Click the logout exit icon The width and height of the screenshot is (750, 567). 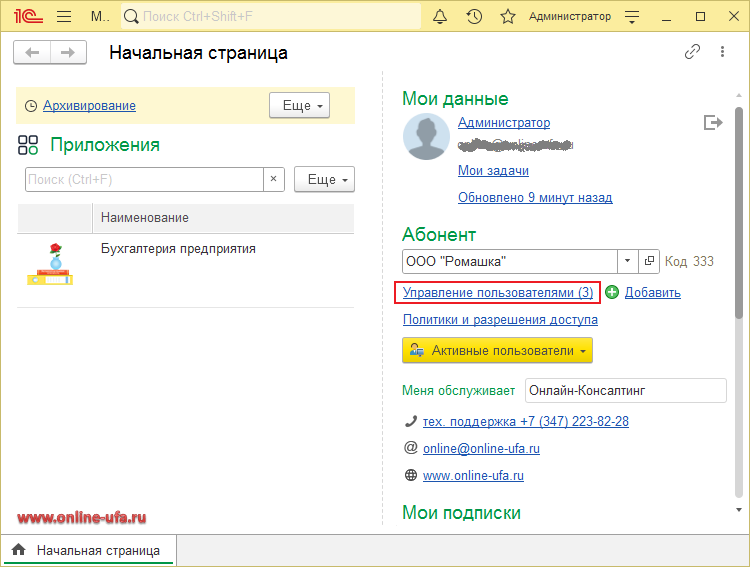[x=713, y=122]
